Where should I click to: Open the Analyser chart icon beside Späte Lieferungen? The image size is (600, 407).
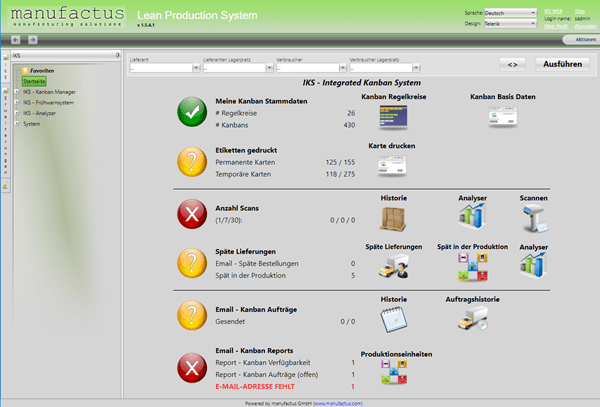coord(533,265)
